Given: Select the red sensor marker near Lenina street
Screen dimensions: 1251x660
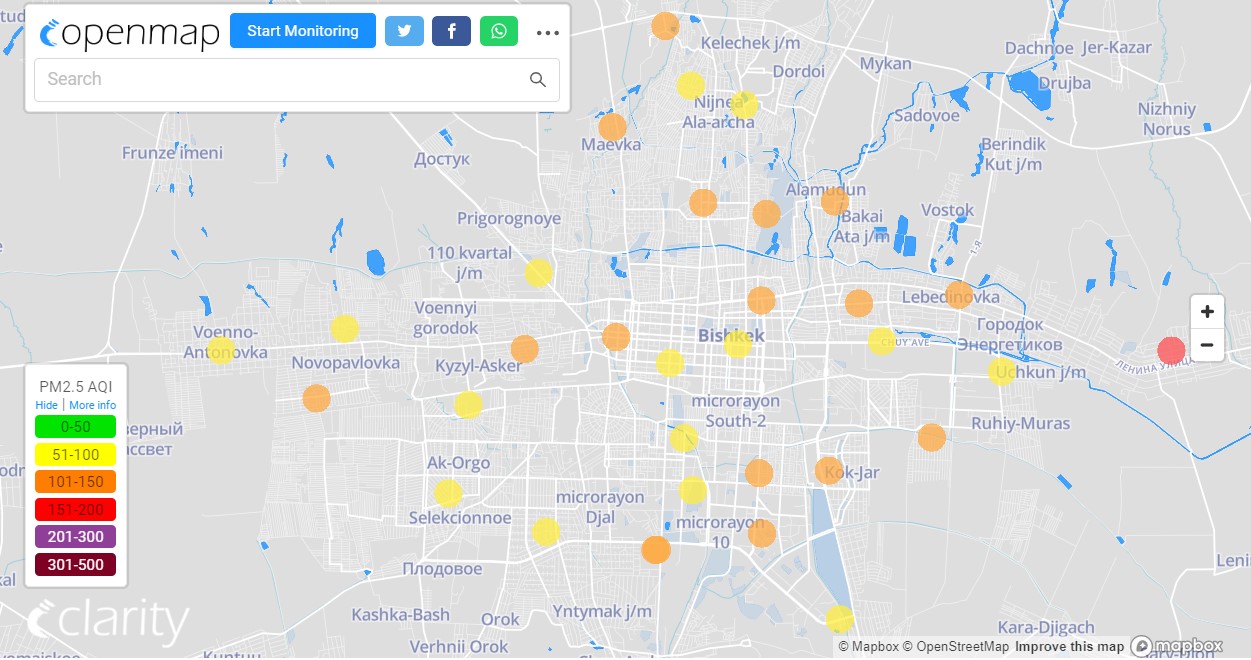Looking at the screenshot, I should [x=1171, y=350].
